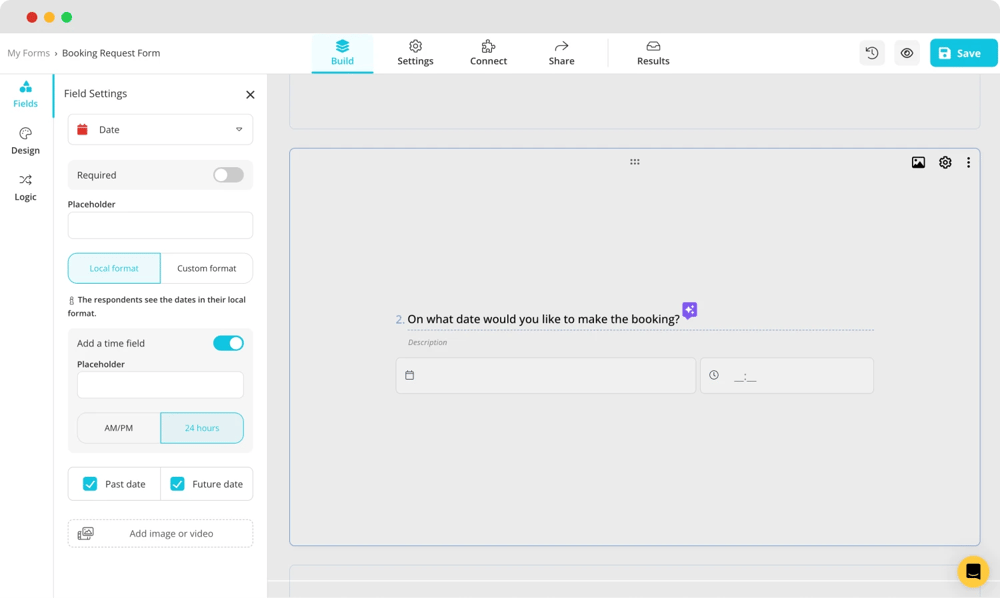Open the question's gear settings icon

click(944, 161)
